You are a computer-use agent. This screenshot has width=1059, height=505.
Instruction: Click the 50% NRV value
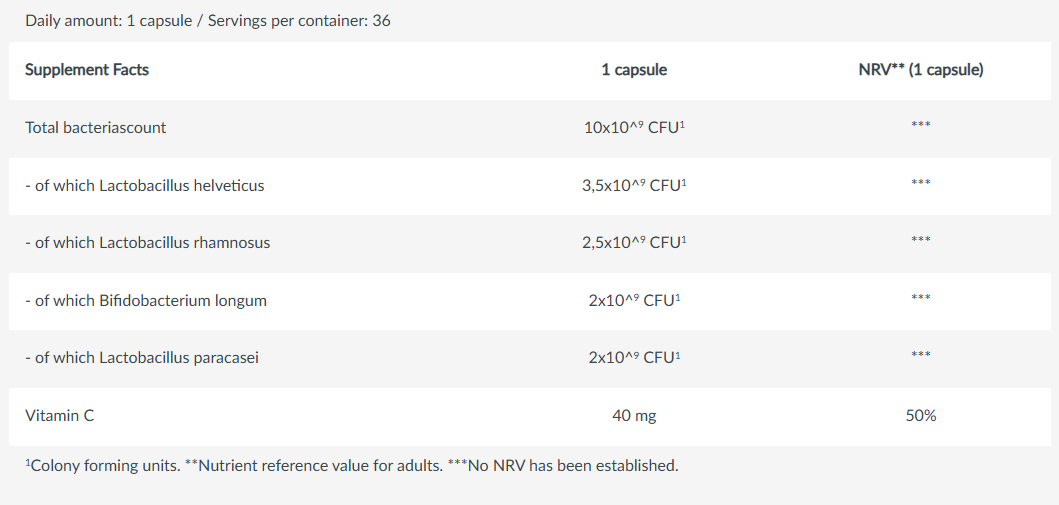[921, 415]
